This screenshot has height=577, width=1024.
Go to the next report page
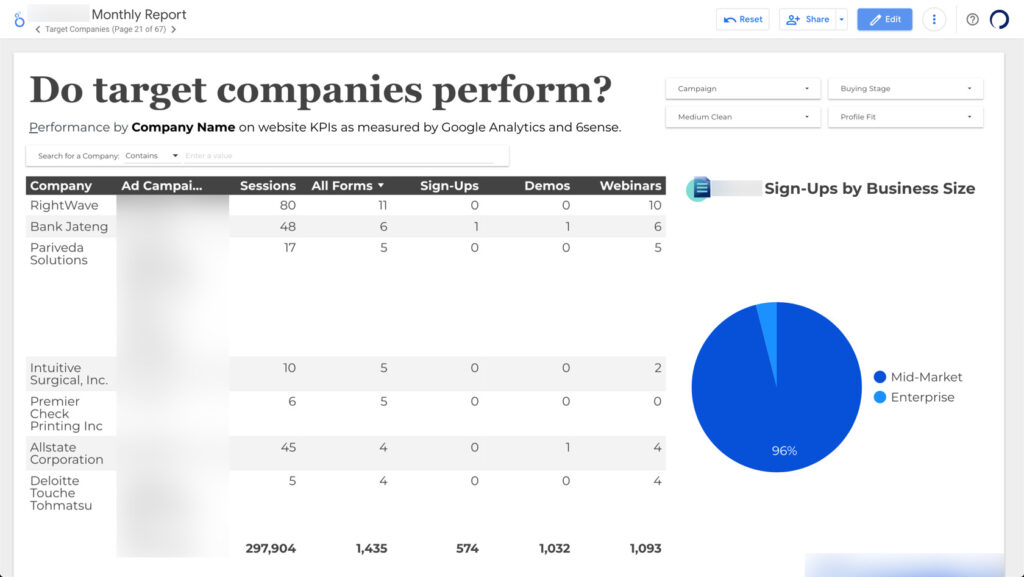[176, 30]
